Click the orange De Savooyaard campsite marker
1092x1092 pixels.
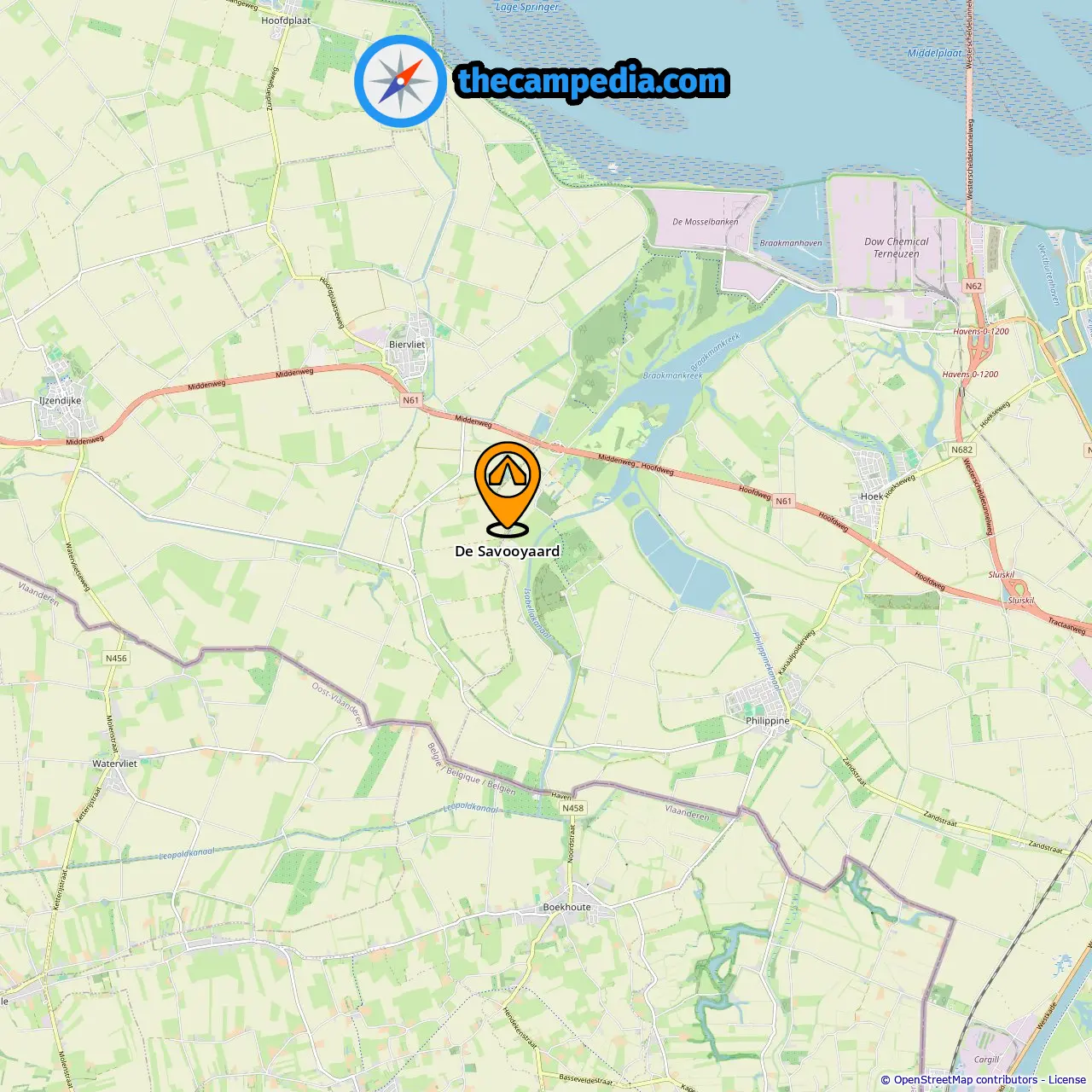(x=508, y=489)
